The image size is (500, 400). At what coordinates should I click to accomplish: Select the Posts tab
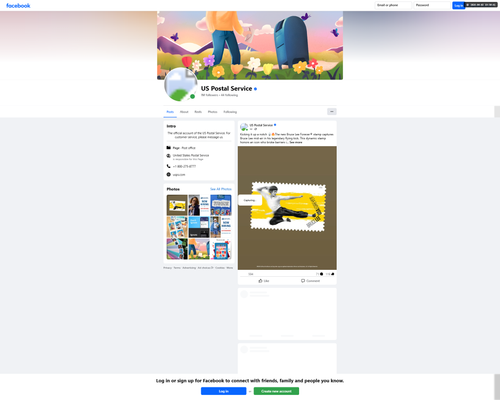[170, 112]
